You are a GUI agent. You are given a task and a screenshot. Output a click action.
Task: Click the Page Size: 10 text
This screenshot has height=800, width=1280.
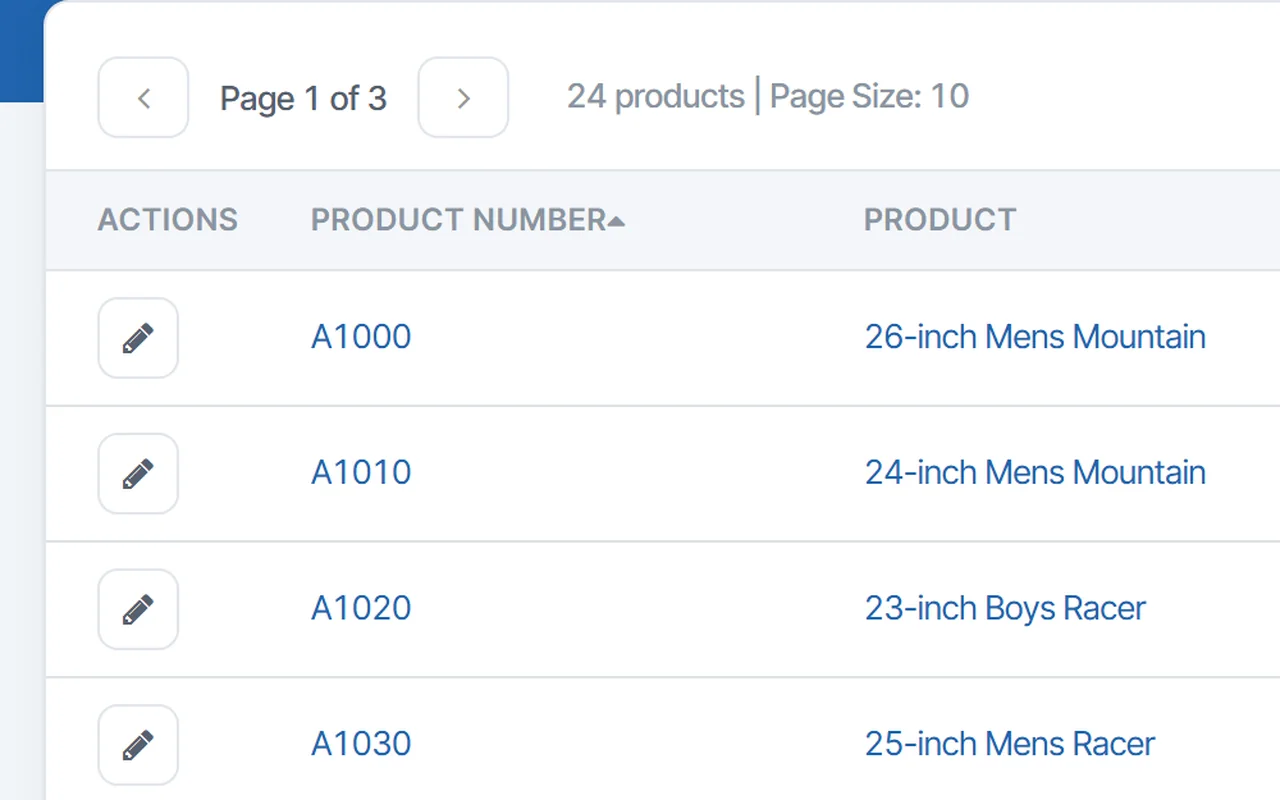point(869,96)
